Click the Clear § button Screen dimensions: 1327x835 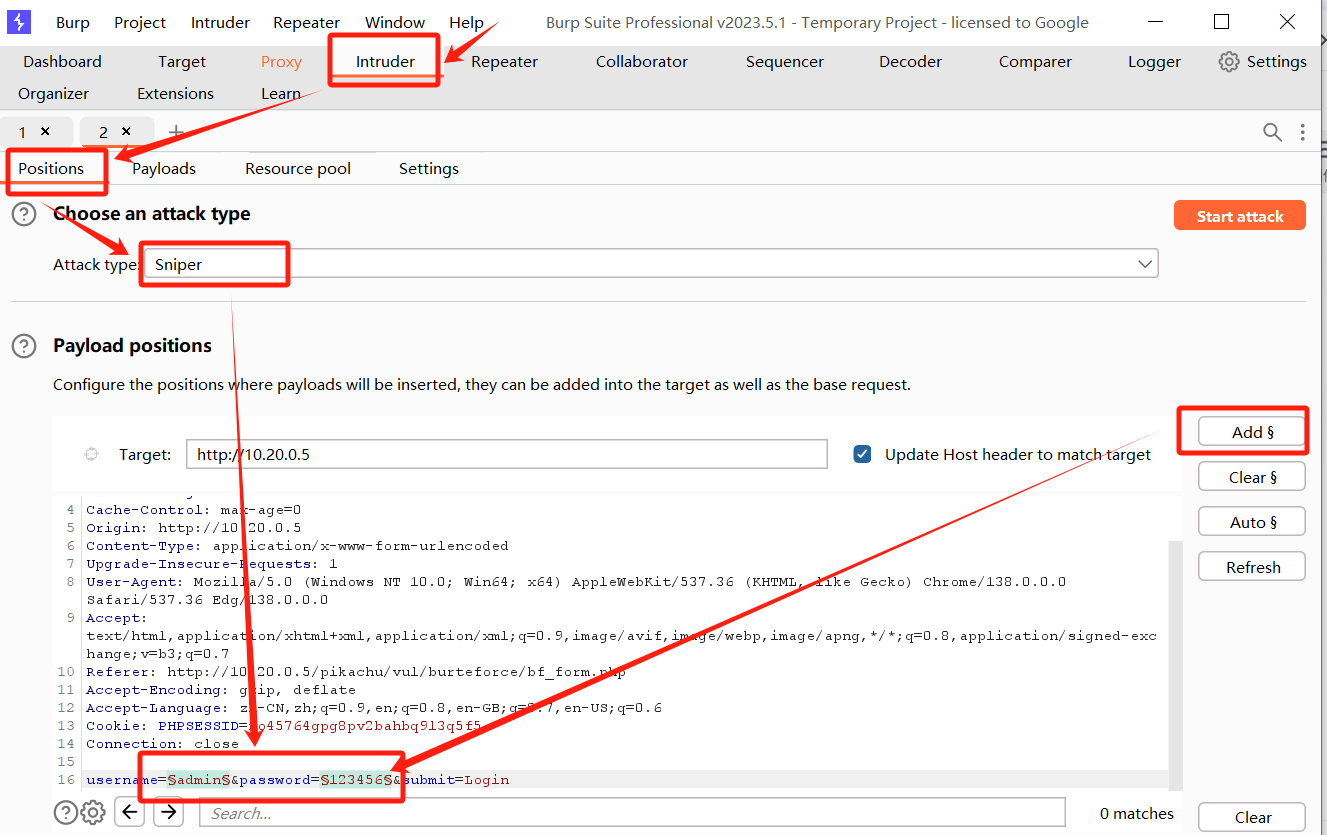[x=1252, y=477]
